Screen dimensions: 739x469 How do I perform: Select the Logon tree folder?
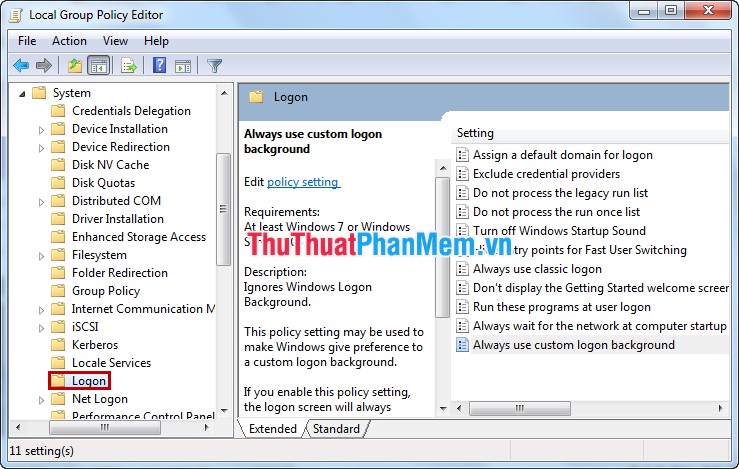click(80, 380)
